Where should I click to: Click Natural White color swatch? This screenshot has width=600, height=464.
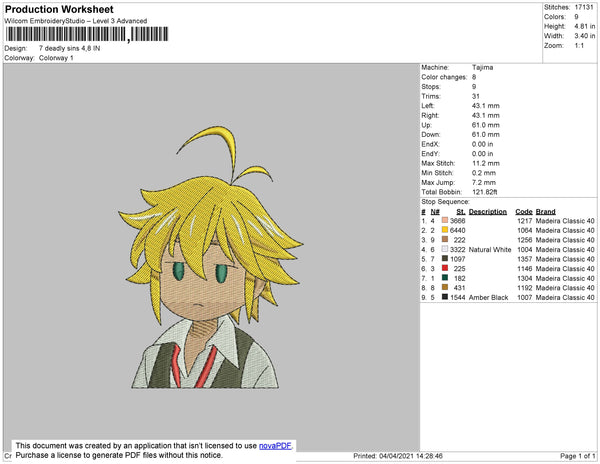coord(445,249)
